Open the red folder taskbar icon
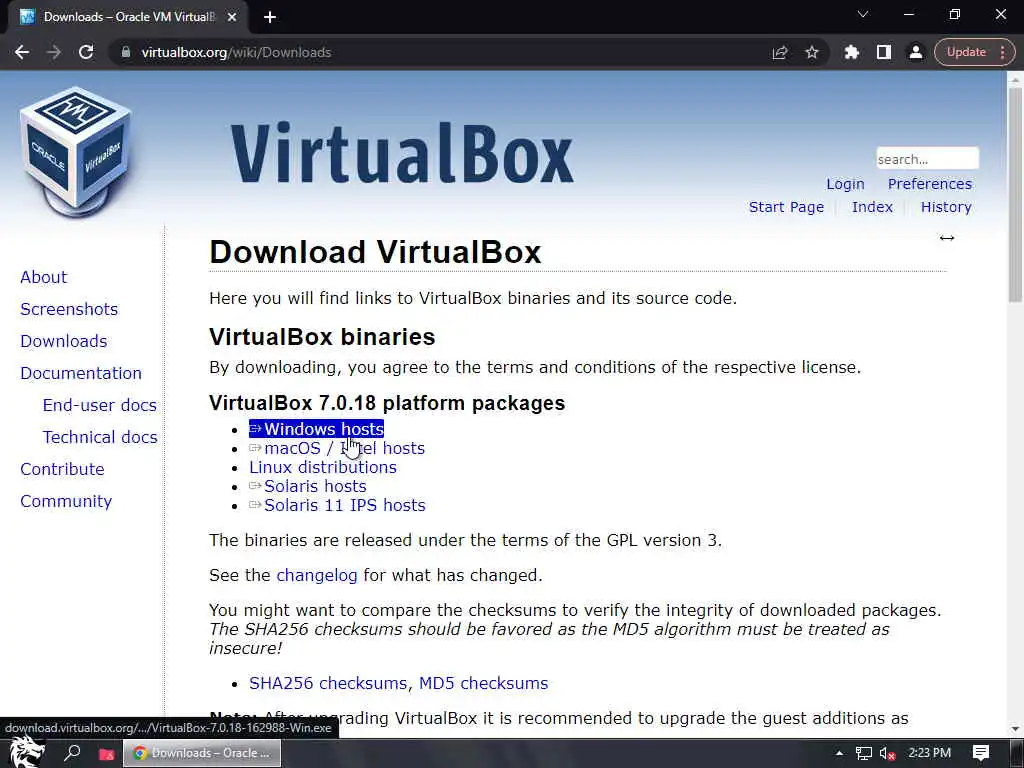Viewport: 1024px width, 768px height. 106,754
